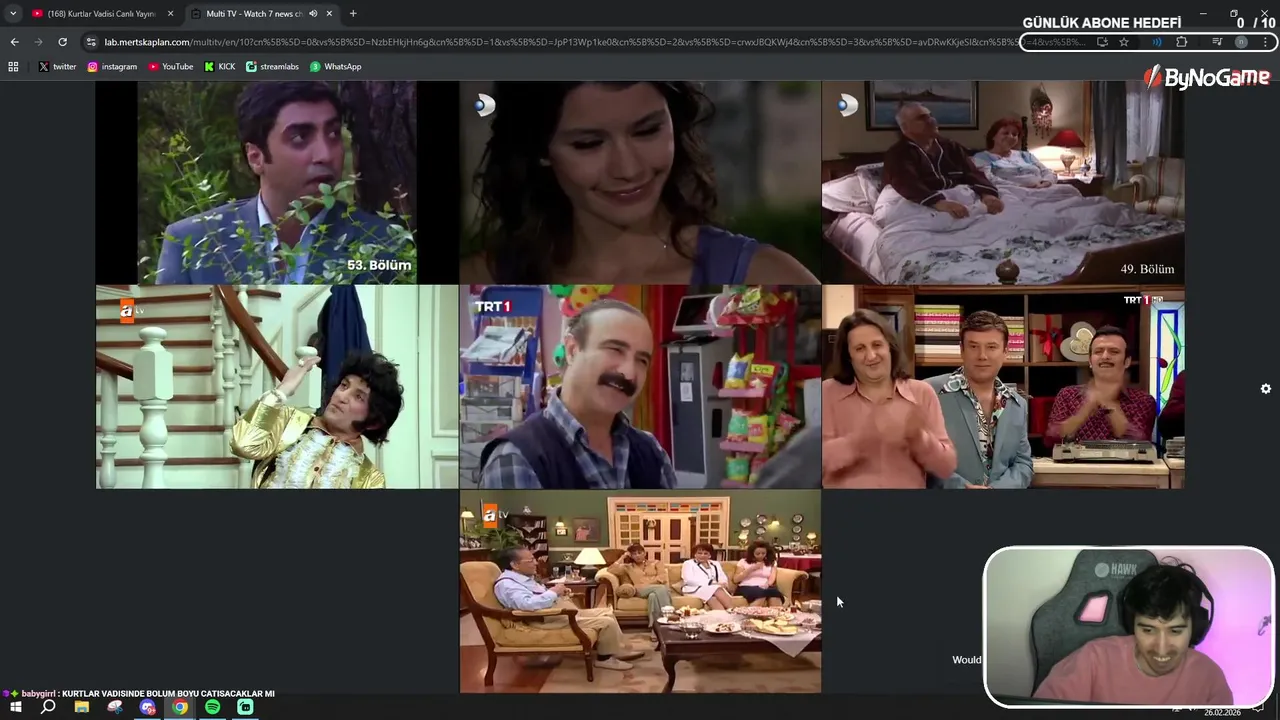Image resolution: width=1280 pixels, height=720 pixels.
Task: Click the date 26.02.2026 in the taskbar
Action: pos(1222,713)
